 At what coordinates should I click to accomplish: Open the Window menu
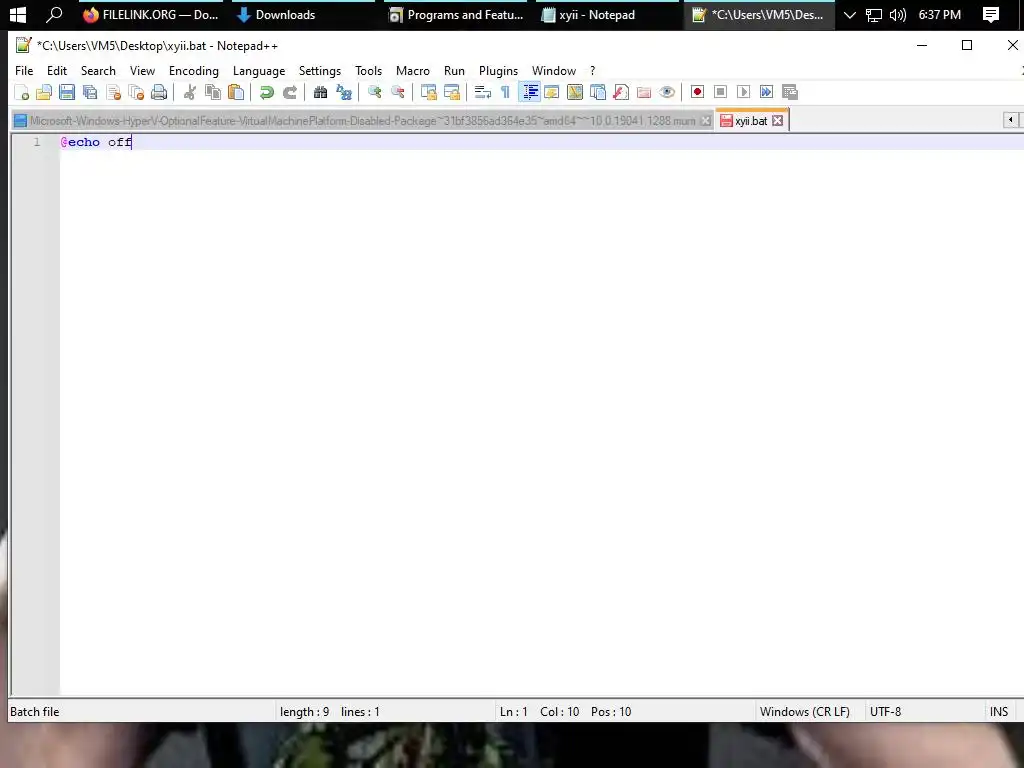[554, 71]
